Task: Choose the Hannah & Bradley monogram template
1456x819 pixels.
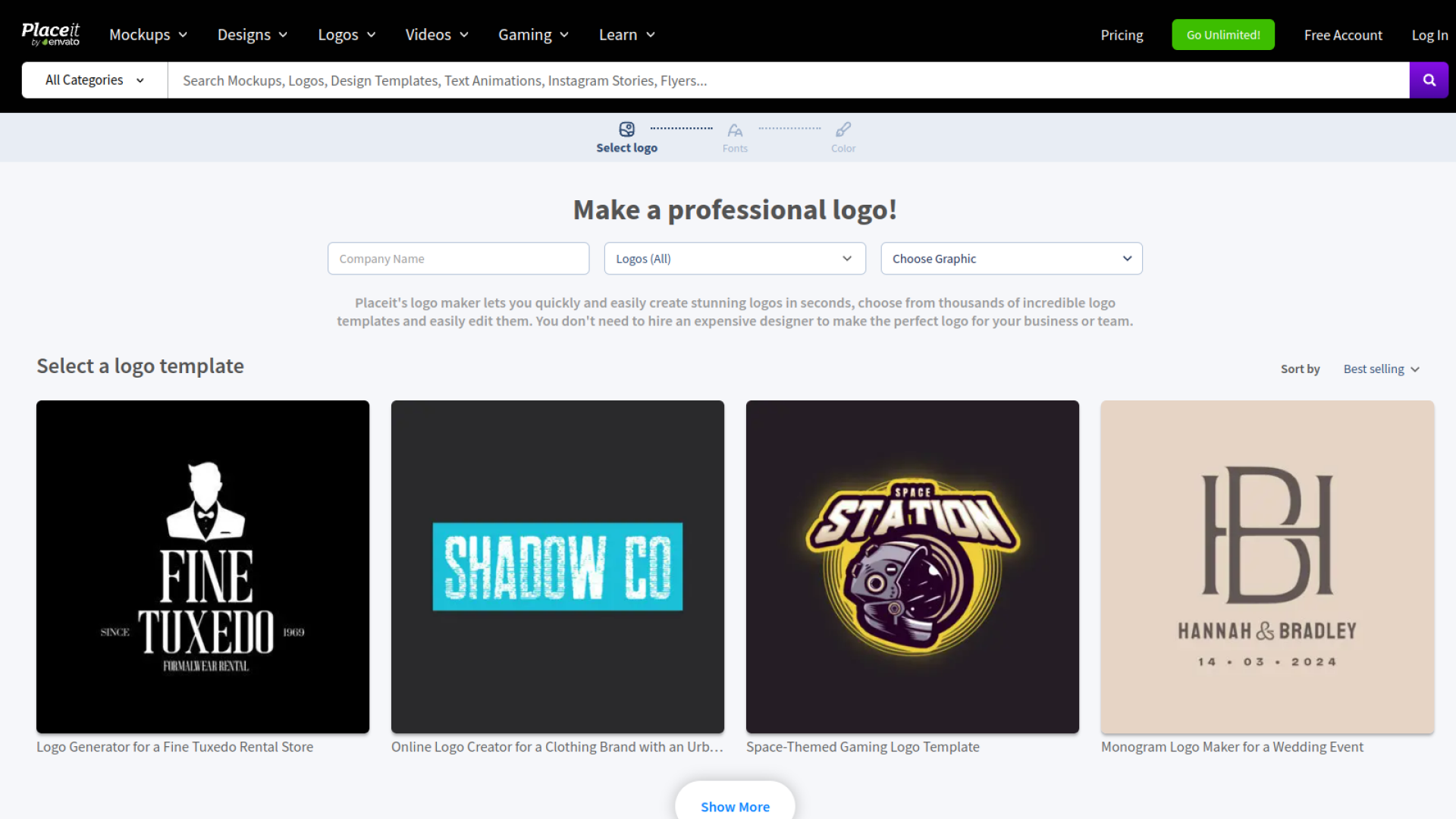Action: click(1267, 566)
